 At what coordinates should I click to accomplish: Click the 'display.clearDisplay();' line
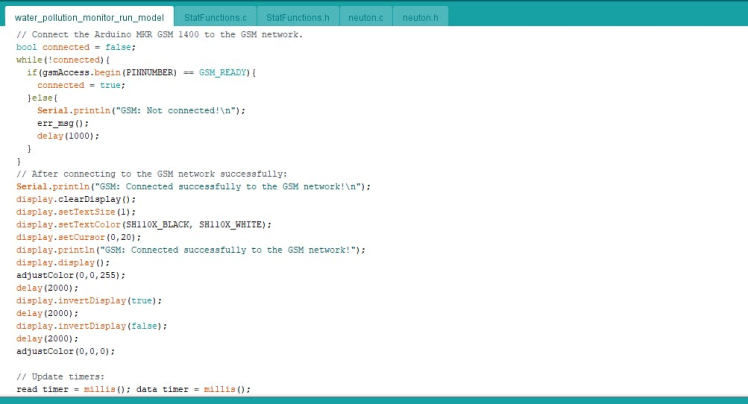(76, 199)
